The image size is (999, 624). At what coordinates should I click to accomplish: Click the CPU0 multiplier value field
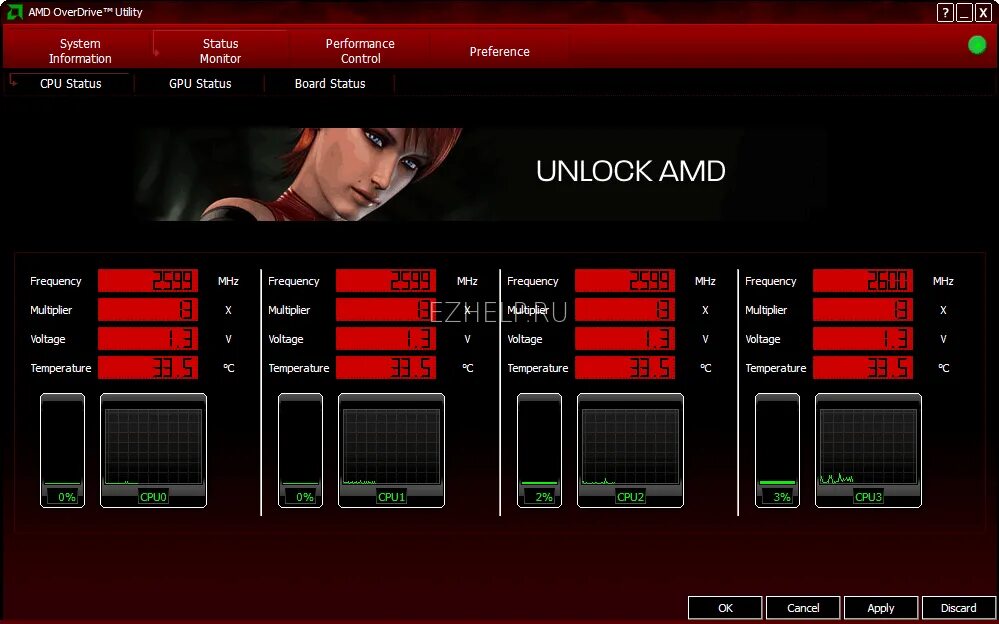(x=148, y=310)
